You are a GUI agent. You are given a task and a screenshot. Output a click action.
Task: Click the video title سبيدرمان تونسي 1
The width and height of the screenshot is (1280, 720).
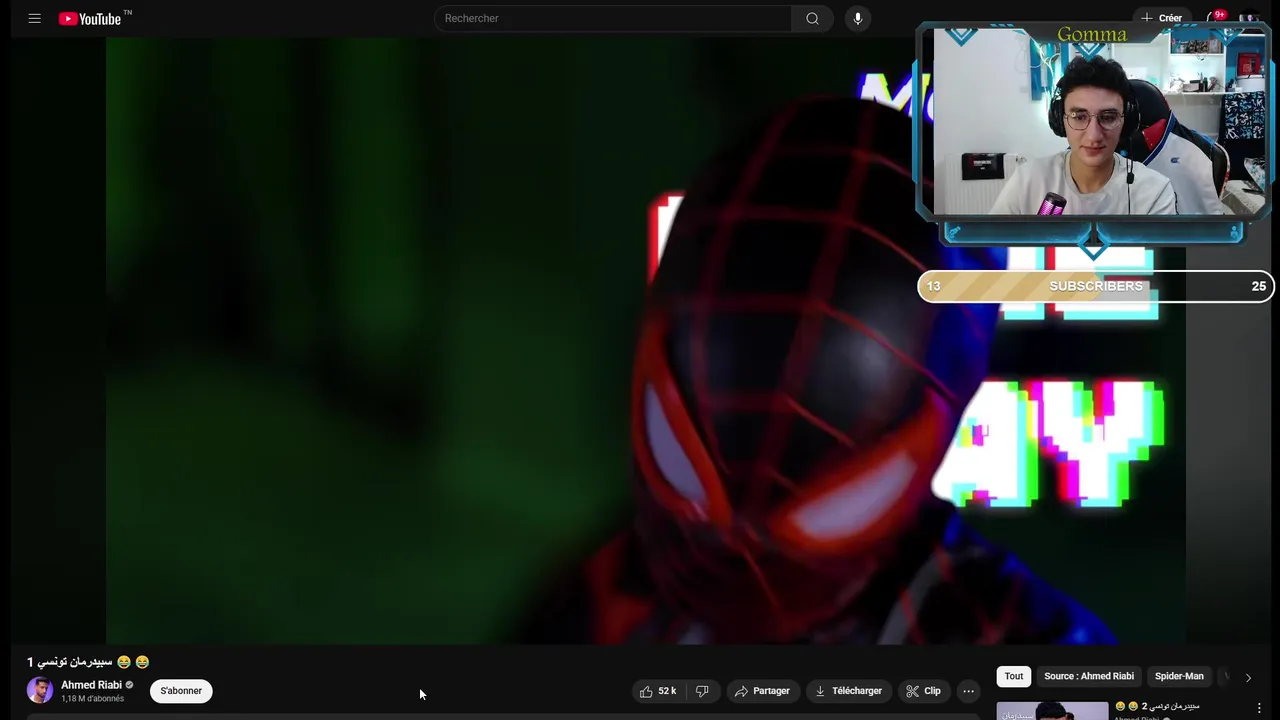(88, 662)
